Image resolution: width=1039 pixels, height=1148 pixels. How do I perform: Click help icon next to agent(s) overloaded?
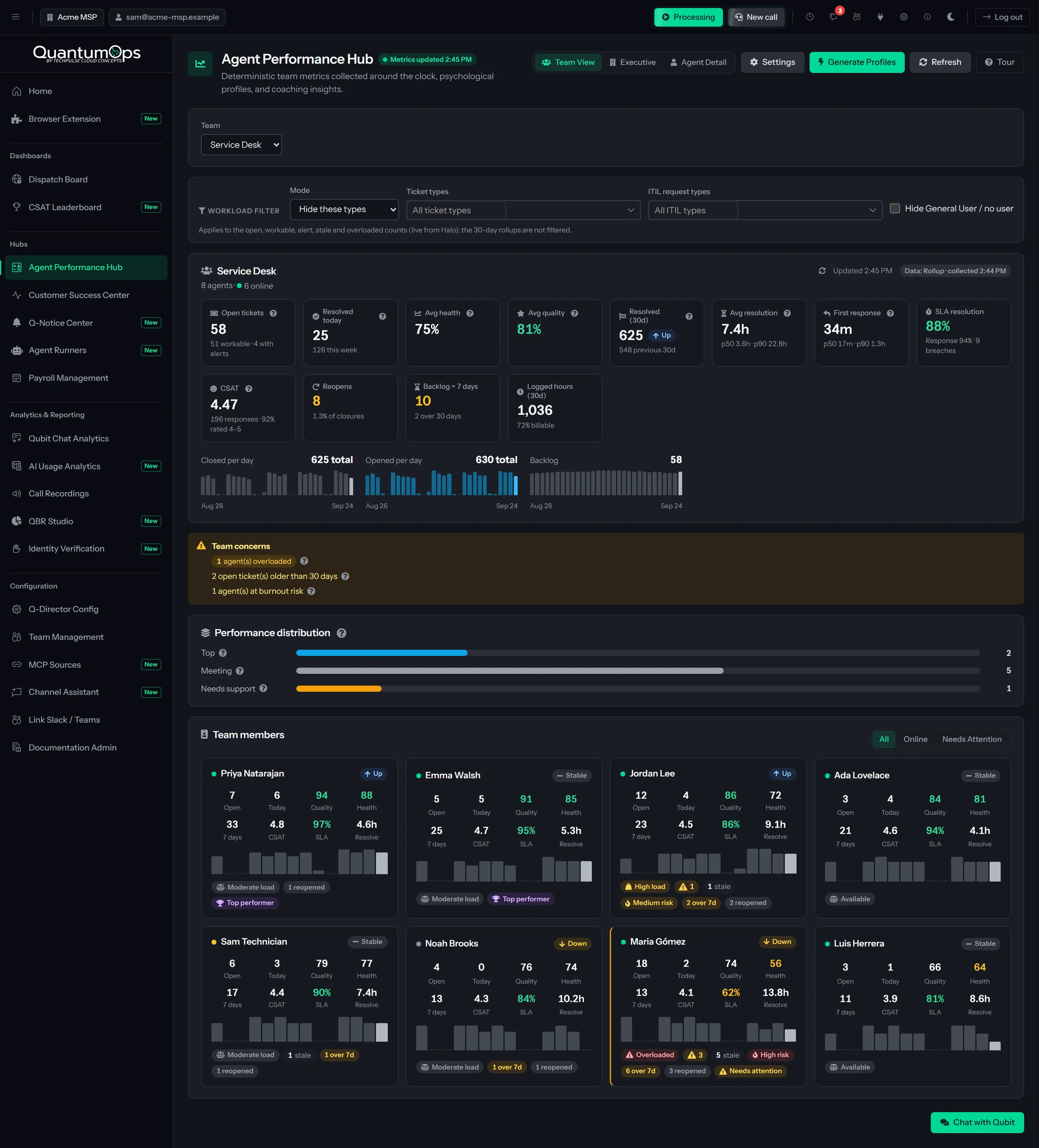point(304,561)
